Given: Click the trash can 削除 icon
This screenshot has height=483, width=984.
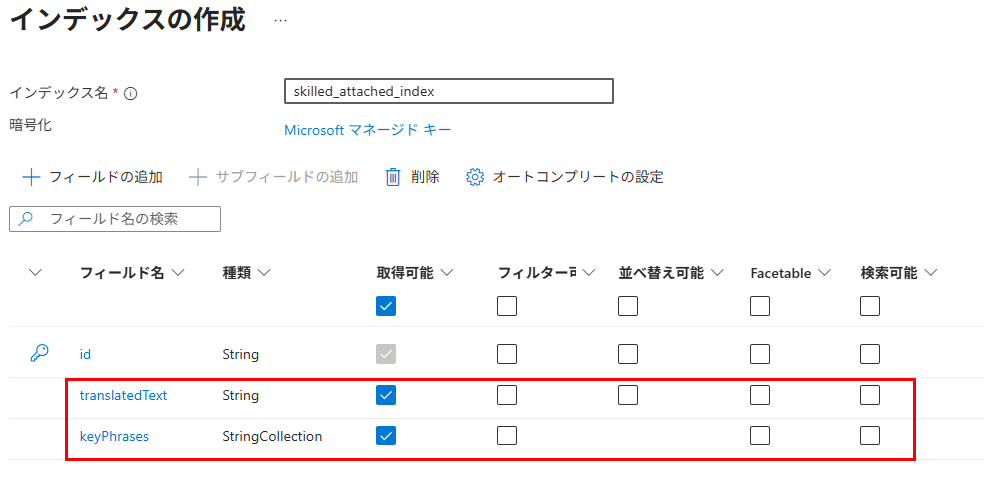Looking at the screenshot, I should coord(394,177).
